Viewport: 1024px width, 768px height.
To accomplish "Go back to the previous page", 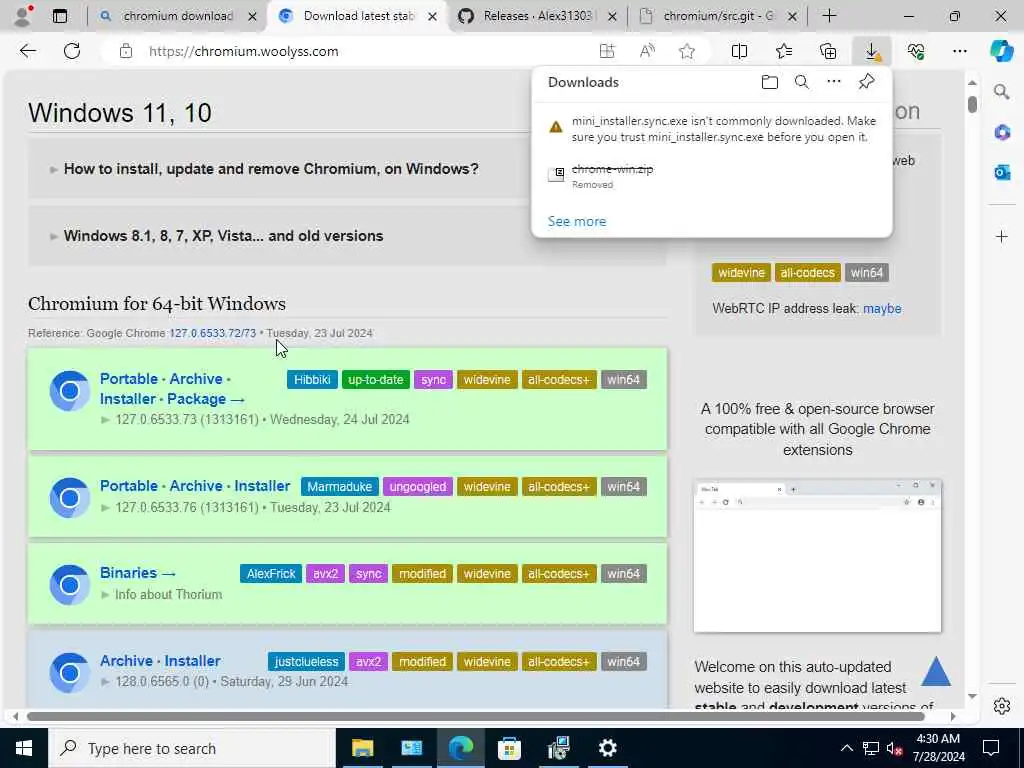I will click(27, 51).
